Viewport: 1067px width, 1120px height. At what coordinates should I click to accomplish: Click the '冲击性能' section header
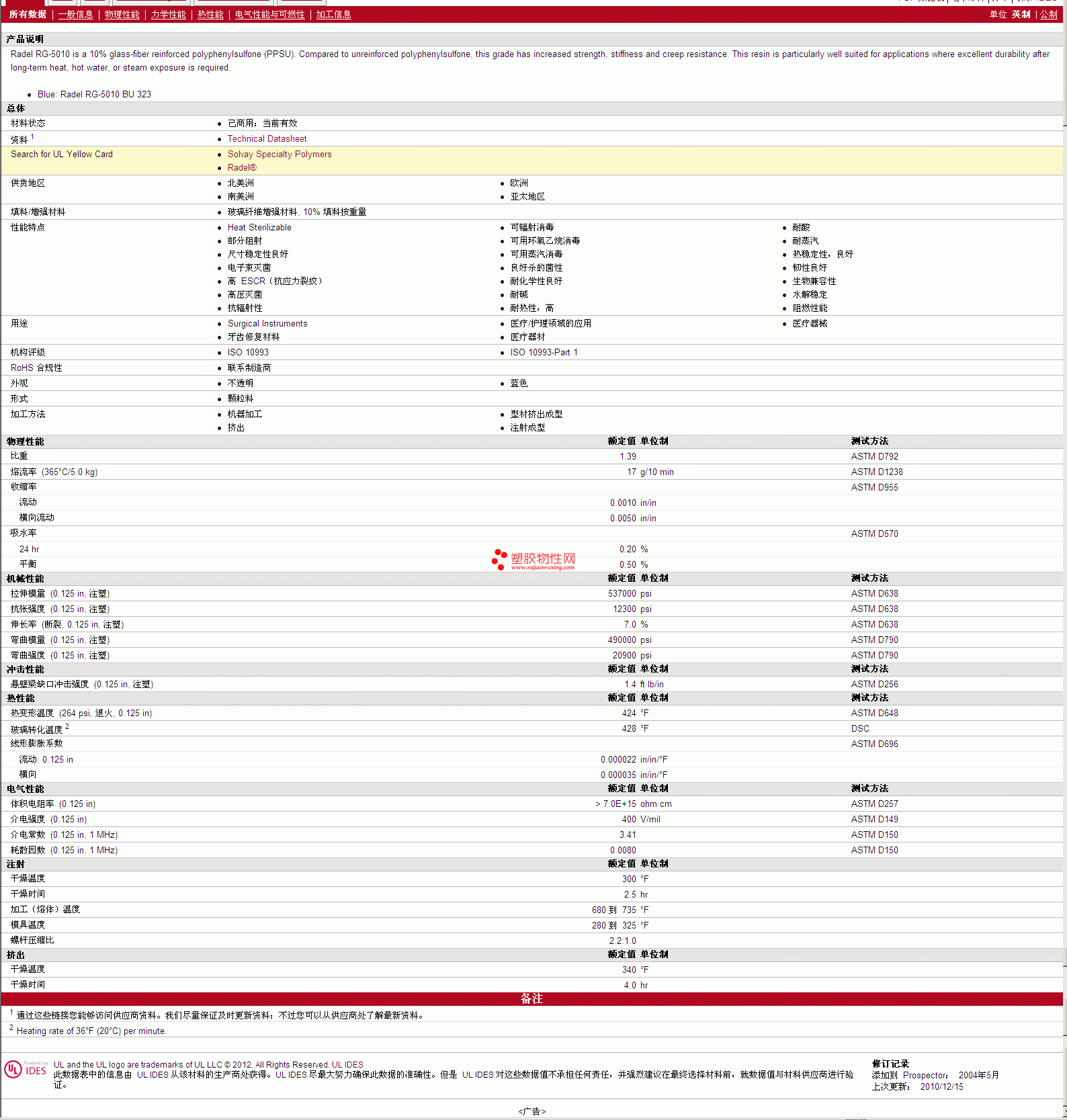pyautogui.click(x=25, y=669)
